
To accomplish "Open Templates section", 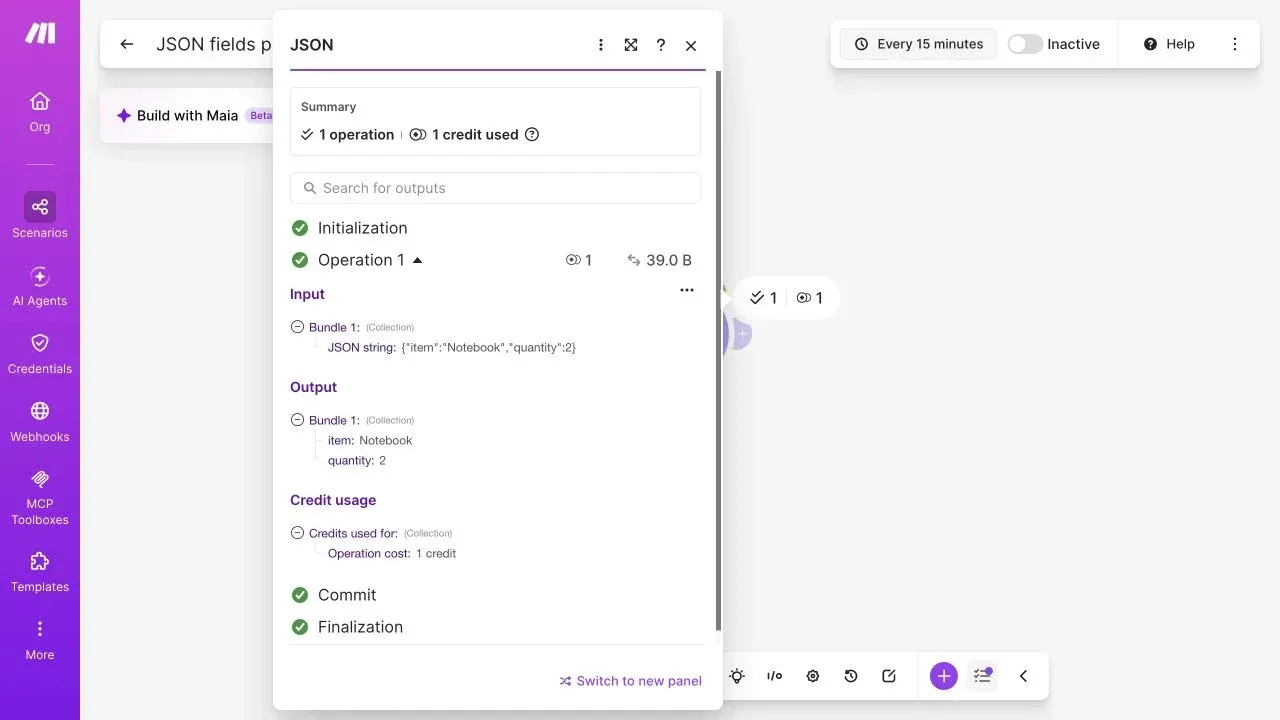I will click(40, 572).
